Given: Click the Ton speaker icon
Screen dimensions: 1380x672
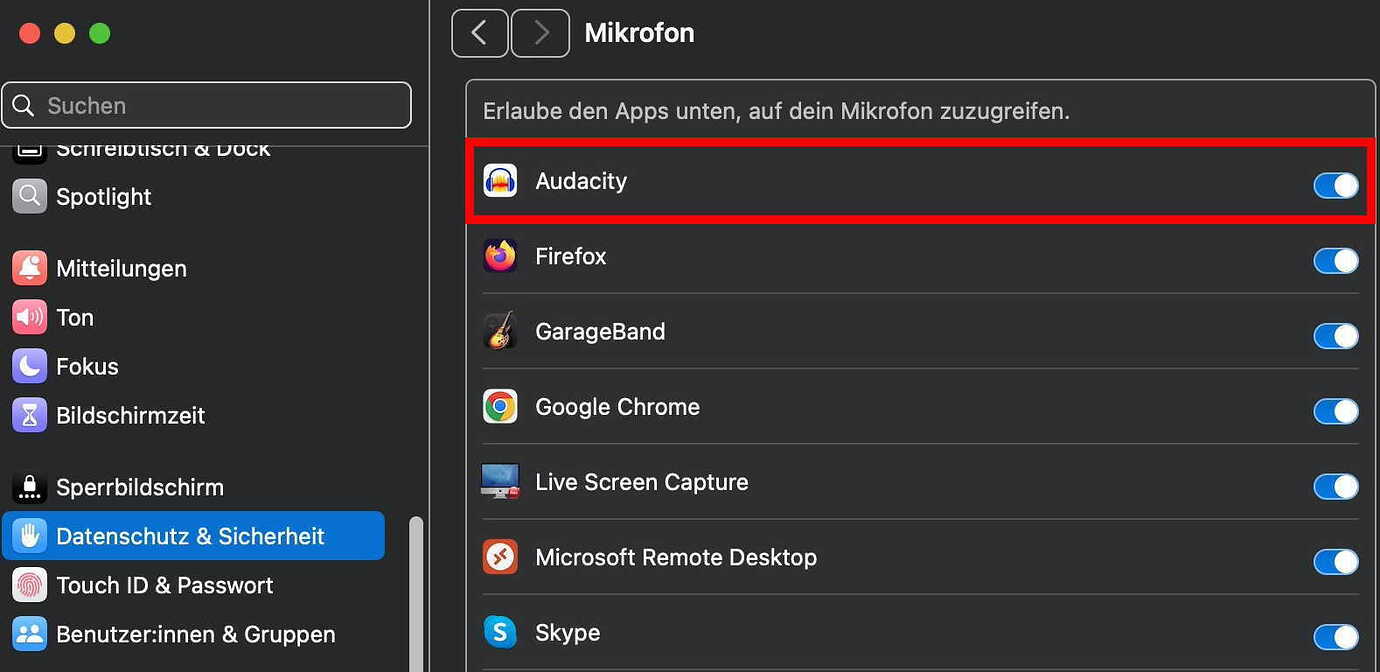Looking at the screenshot, I should tap(30, 317).
